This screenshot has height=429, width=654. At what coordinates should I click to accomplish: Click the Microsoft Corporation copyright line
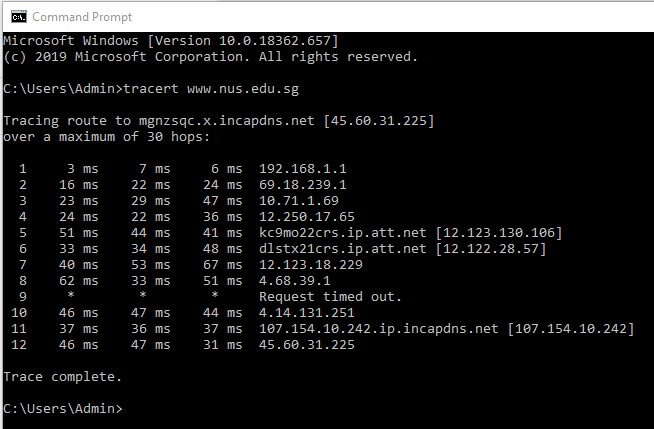(x=211, y=56)
